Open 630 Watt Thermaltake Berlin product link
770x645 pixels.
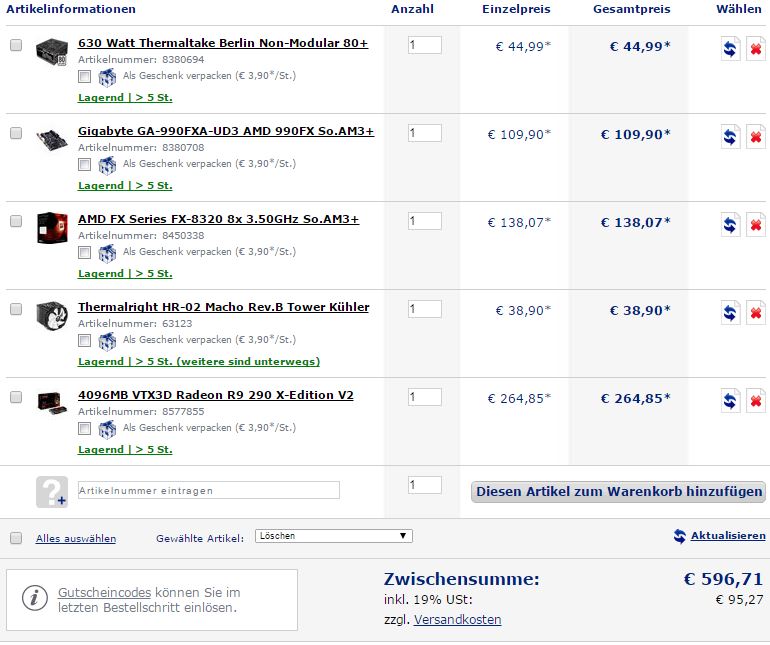click(x=223, y=43)
